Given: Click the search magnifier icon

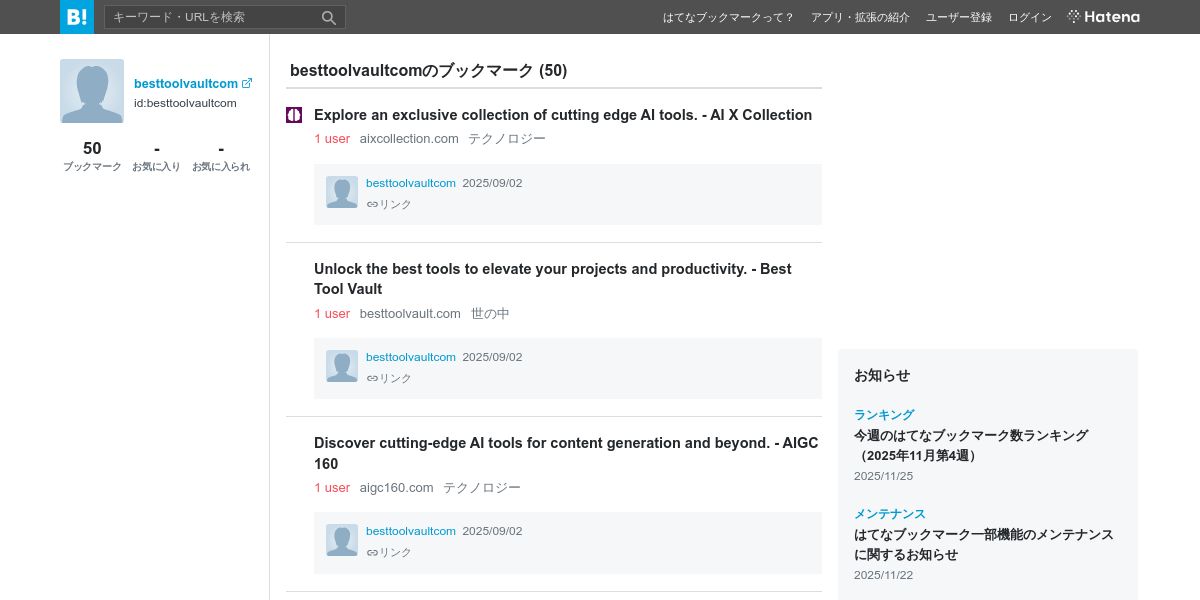Looking at the screenshot, I should click(x=329, y=17).
